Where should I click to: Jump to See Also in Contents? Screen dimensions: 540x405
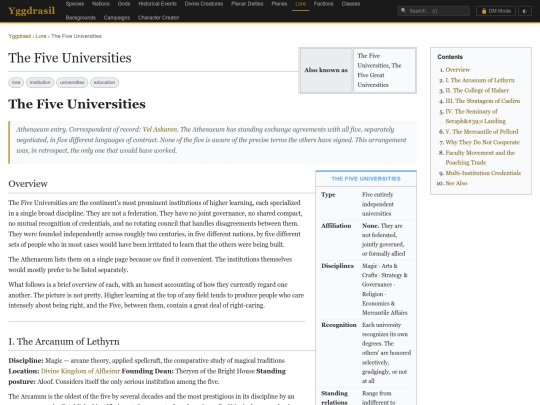(x=456, y=183)
